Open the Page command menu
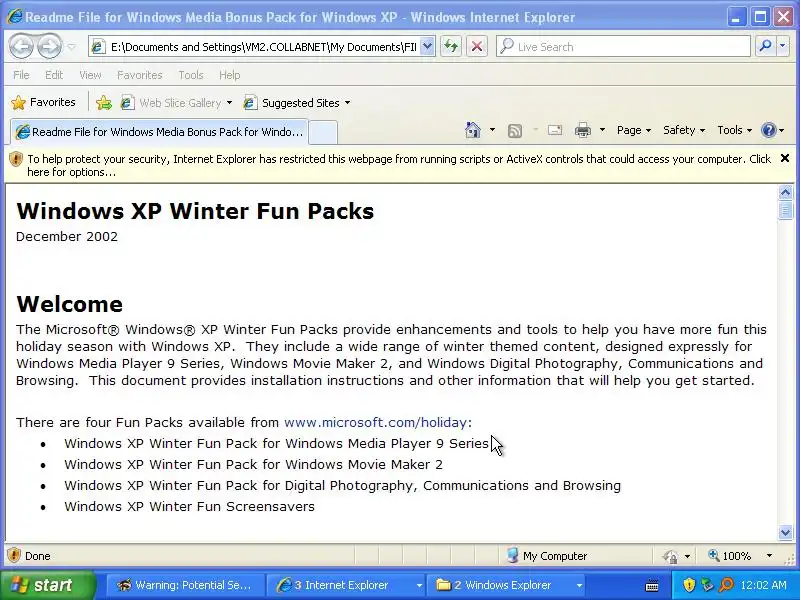This screenshot has height=600, width=800. coord(634,130)
